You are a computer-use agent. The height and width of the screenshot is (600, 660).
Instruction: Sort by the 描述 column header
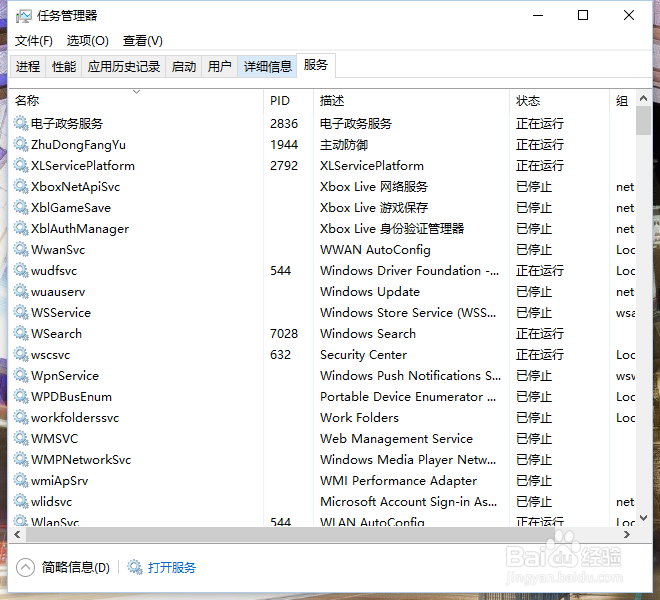[411, 101]
